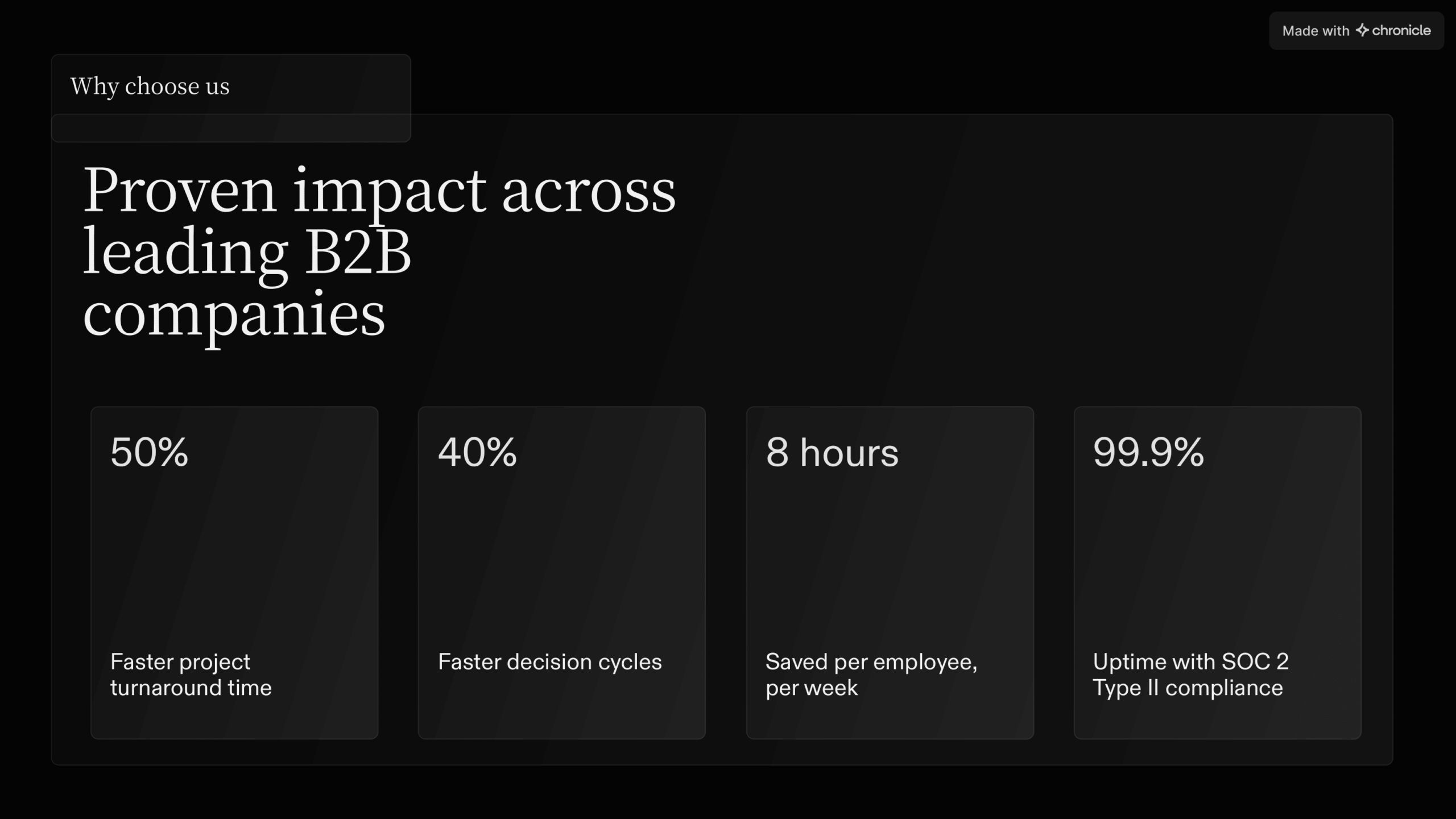Select the 50% statistic value
The image size is (1456, 819).
coord(149,453)
